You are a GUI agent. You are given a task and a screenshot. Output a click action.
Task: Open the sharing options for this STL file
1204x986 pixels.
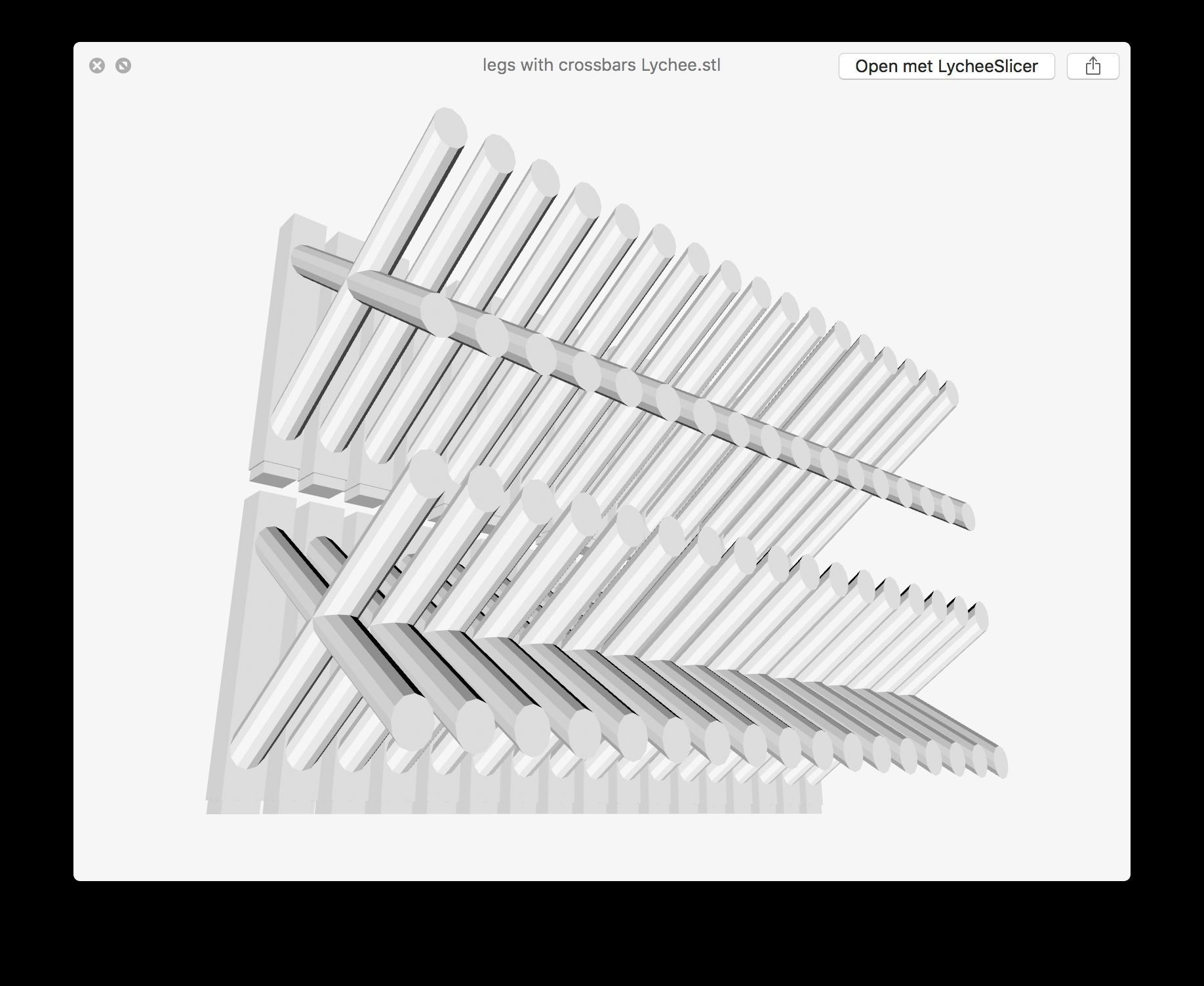[1093, 66]
